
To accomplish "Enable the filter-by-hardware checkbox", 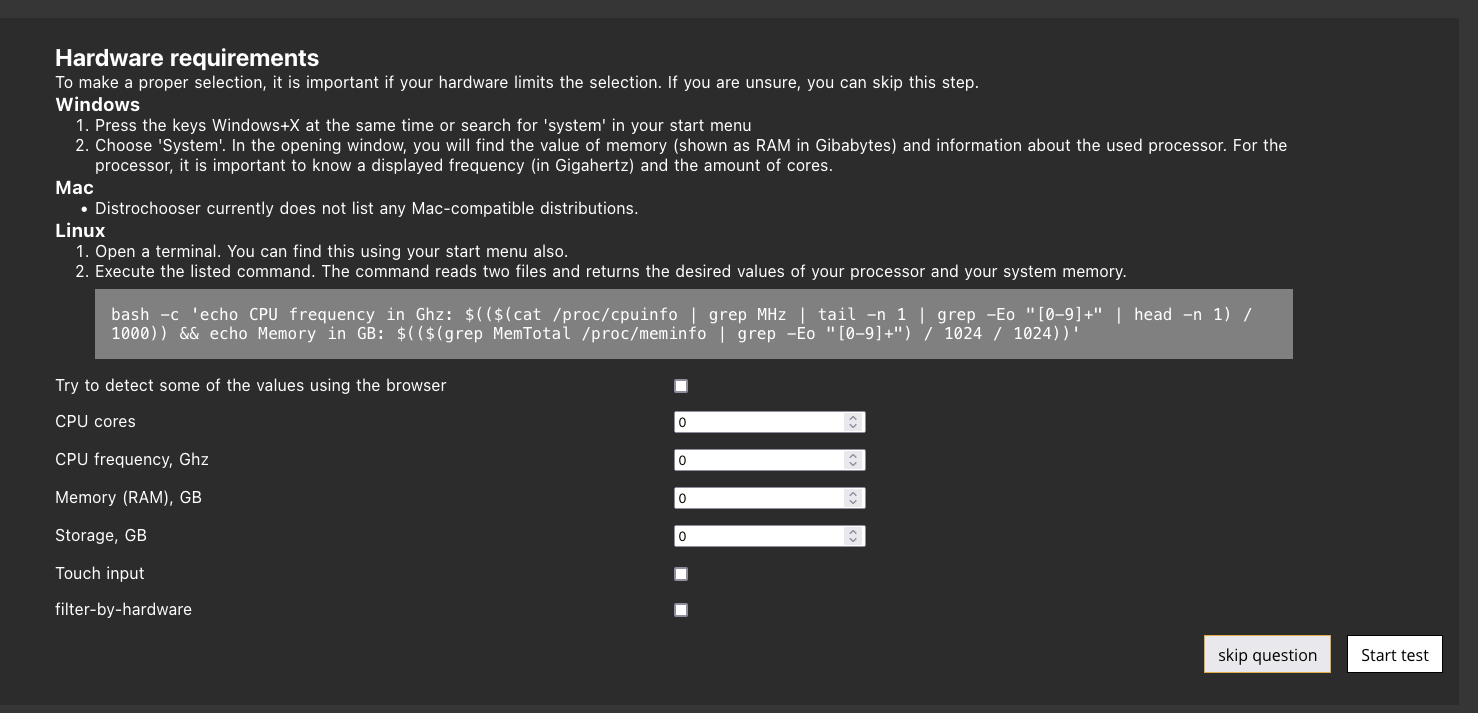I will [x=681, y=610].
